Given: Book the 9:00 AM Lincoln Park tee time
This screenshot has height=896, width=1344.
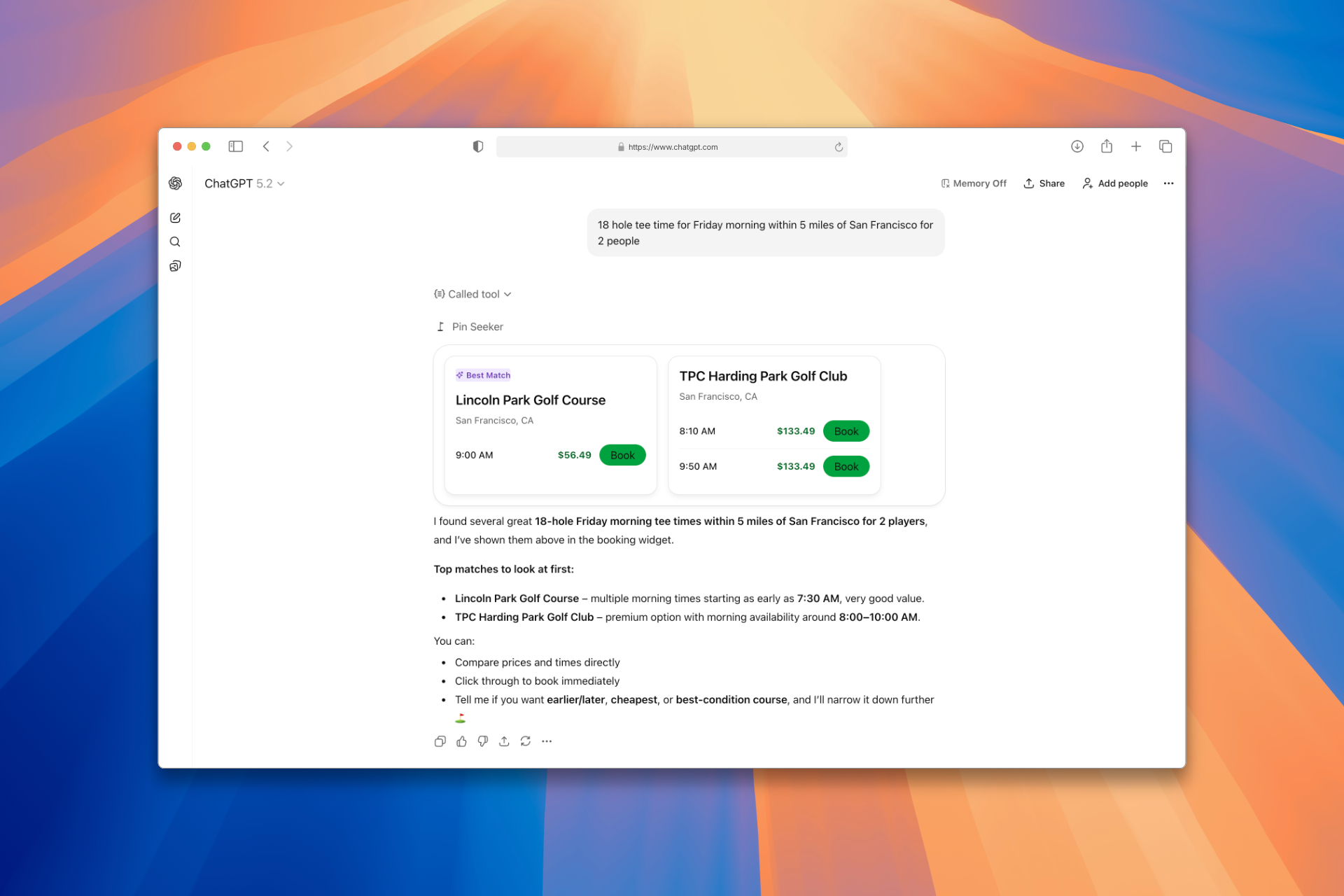Looking at the screenshot, I should click(622, 455).
